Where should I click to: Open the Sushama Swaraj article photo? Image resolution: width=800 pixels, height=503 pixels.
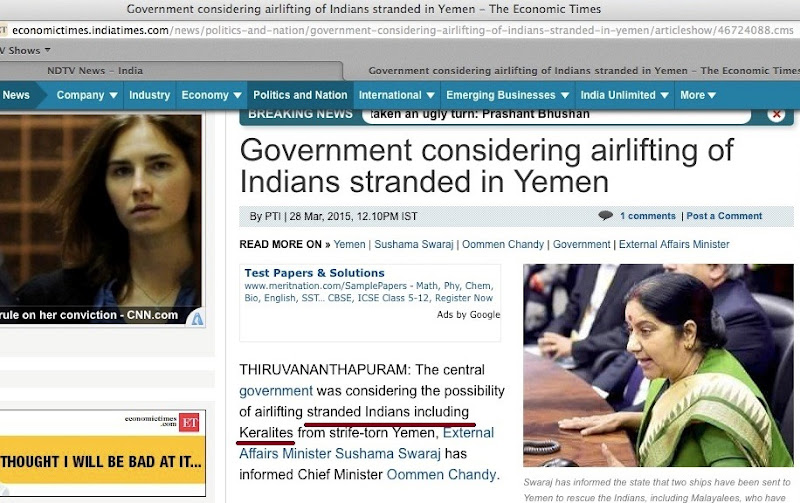click(x=658, y=365)
